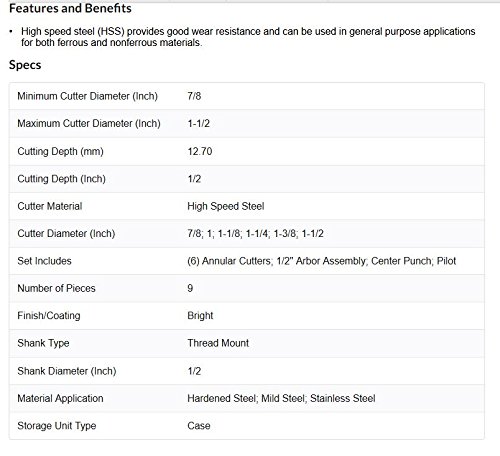500x456 pixels.
Task: Click the Bright finish value
Action: [x=200, y=315]
